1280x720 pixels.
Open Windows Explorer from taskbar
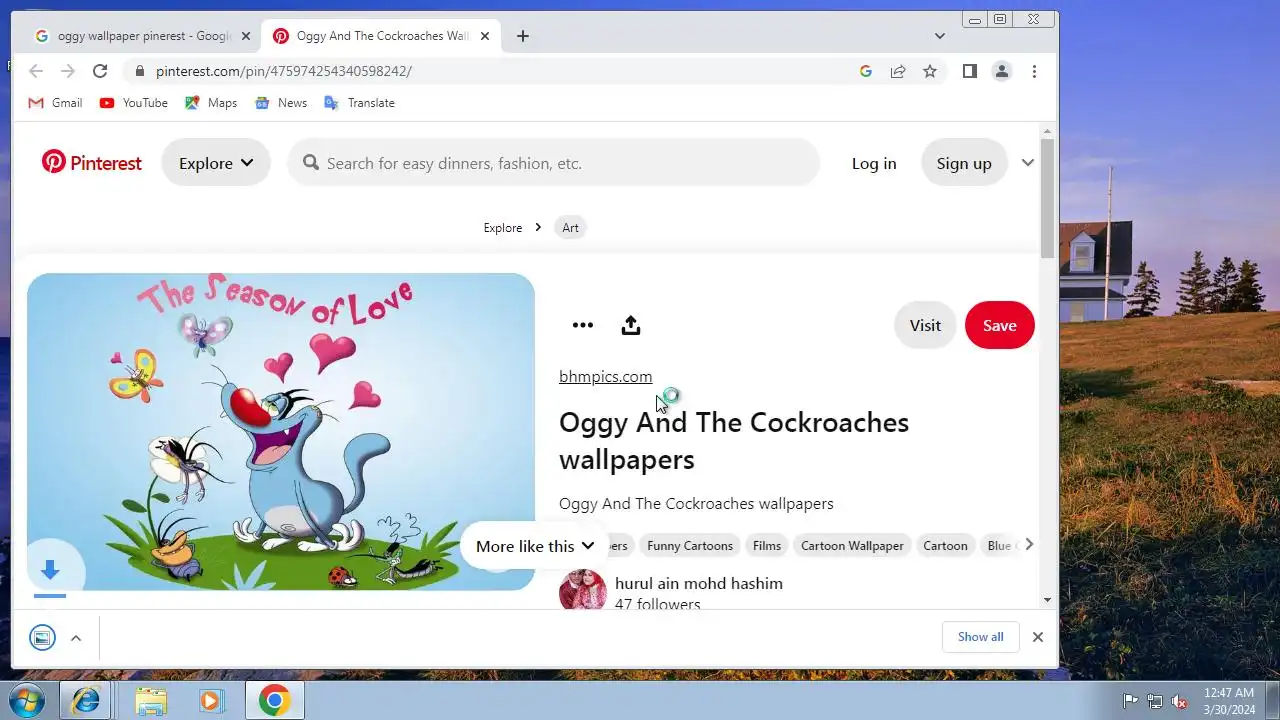(x=151, y=701)
